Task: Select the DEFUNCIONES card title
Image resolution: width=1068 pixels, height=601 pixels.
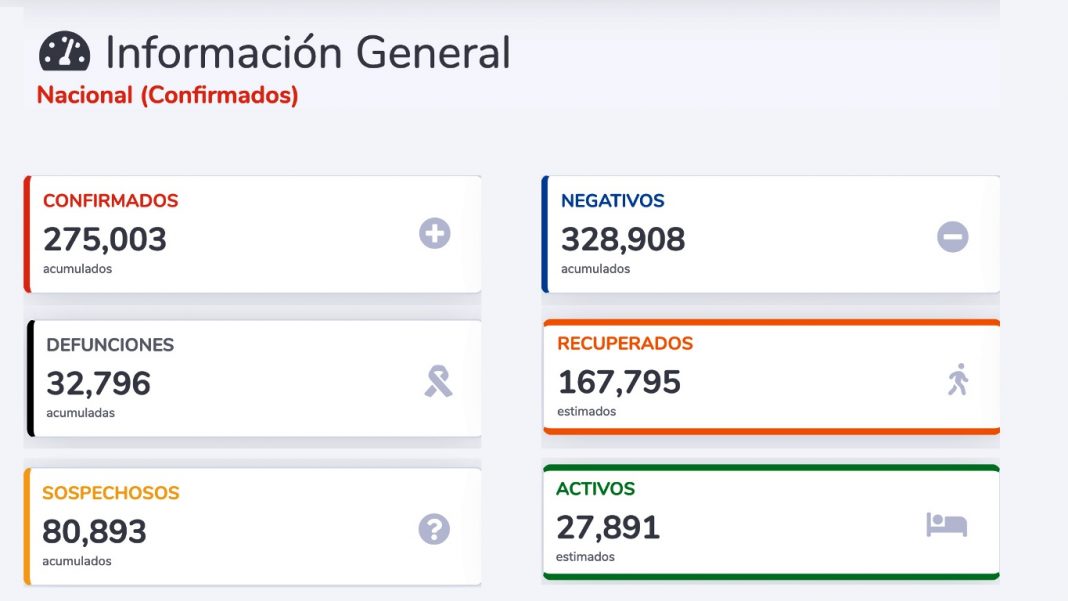Action: (x=110, y=345)
